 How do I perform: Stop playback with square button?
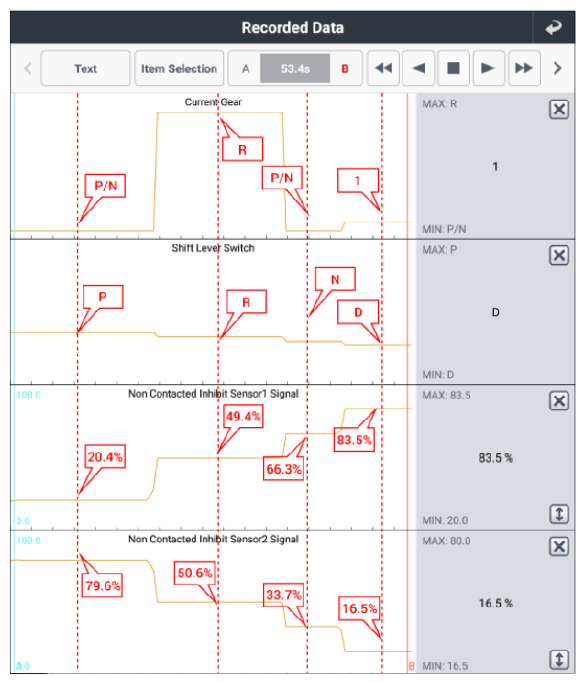point(453,68)
